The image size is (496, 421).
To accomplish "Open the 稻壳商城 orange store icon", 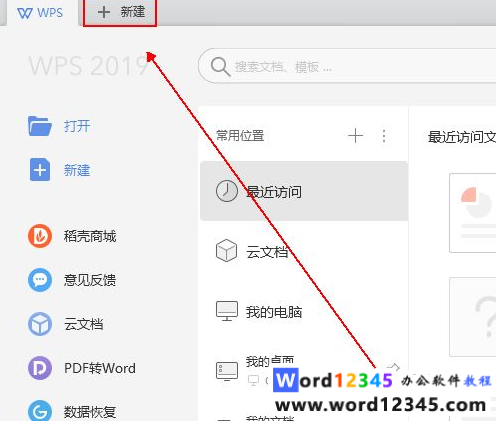I will [40, 236].
